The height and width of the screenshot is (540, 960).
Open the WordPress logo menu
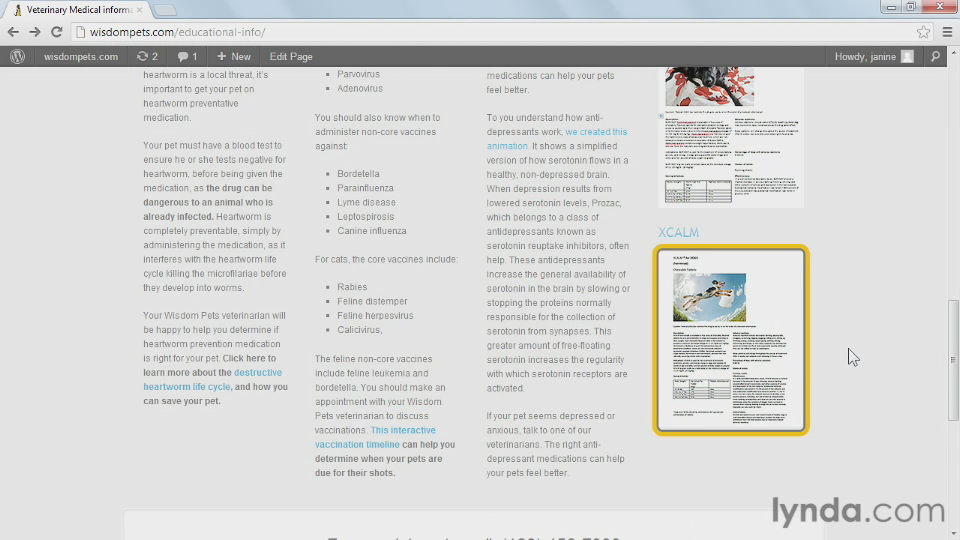tap(17, 57)
